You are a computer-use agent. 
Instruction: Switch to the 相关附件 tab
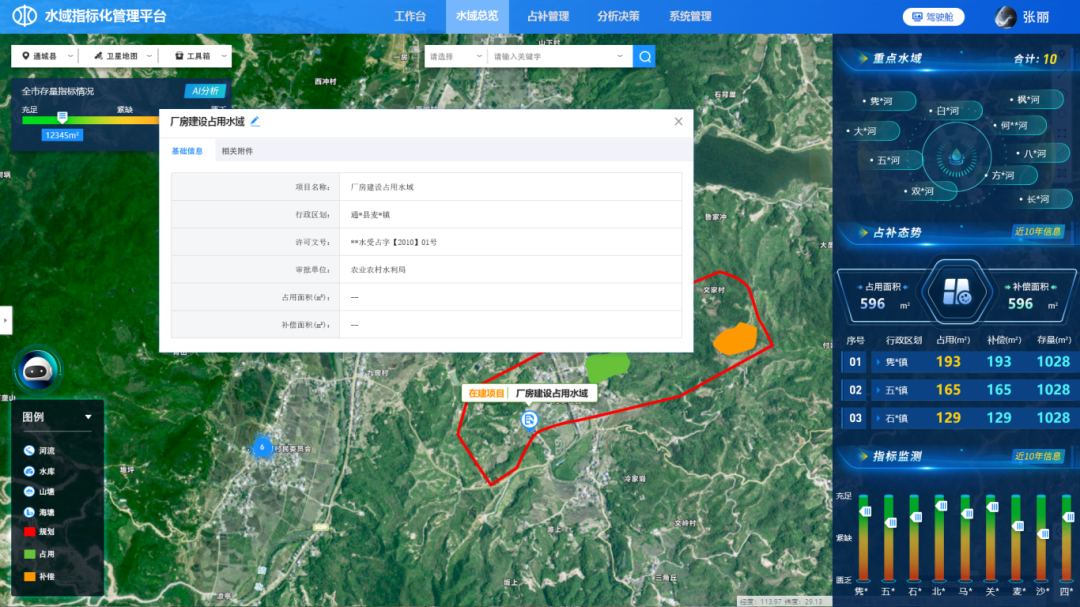tap(237, 151)
